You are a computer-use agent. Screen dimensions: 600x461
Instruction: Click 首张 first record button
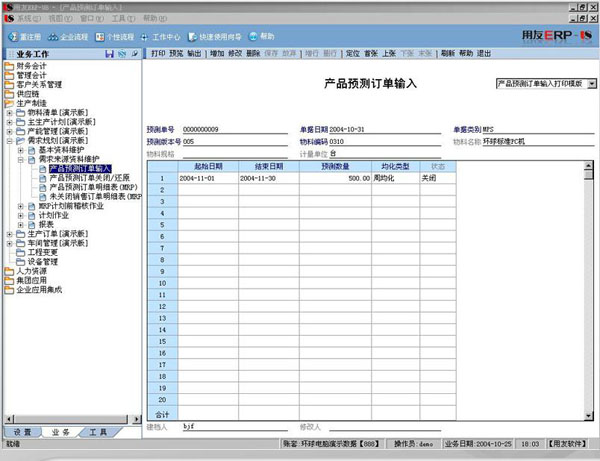click(x=371, y=54)
